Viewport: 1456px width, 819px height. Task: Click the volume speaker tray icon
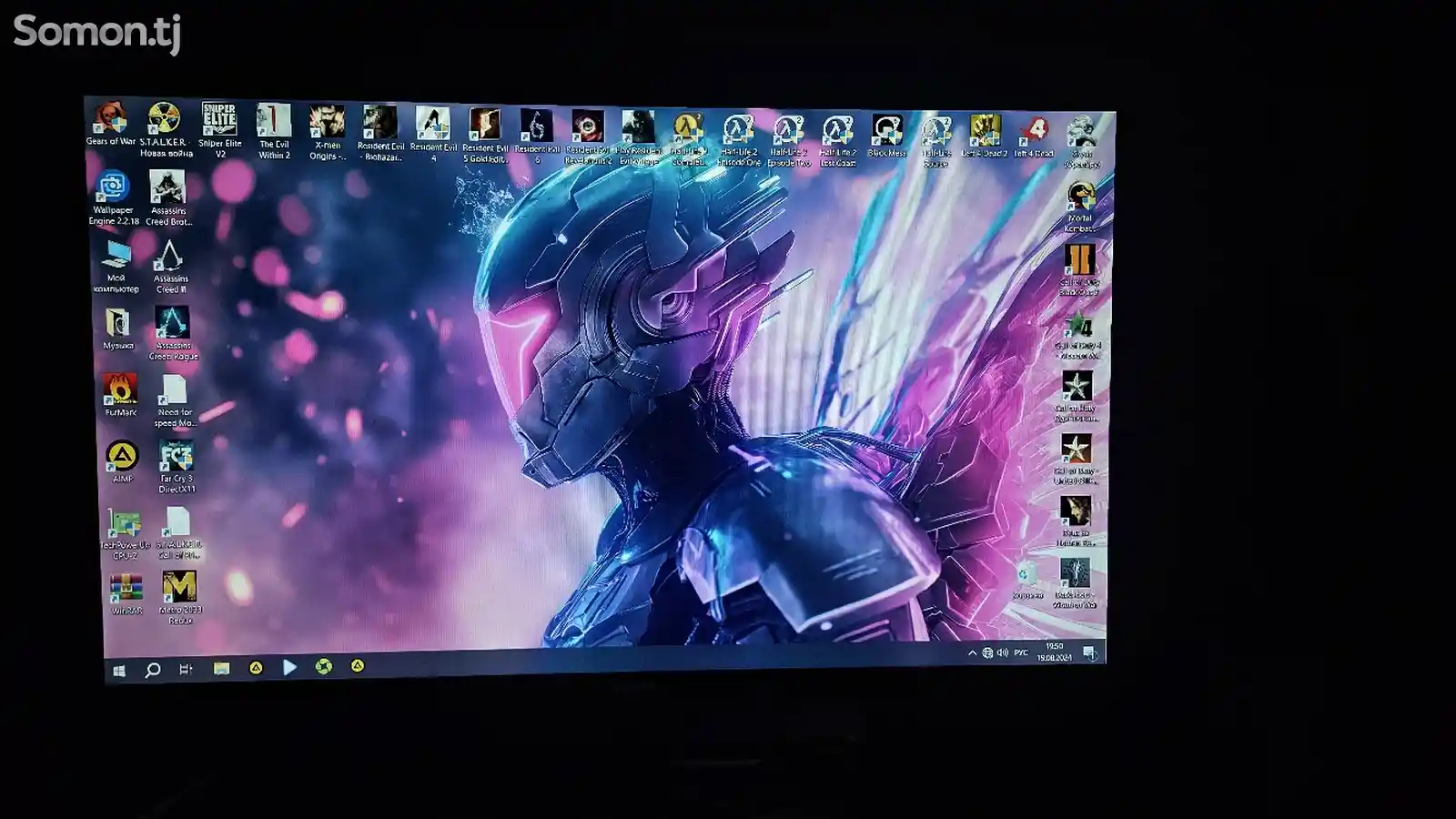pos(1002,652)
